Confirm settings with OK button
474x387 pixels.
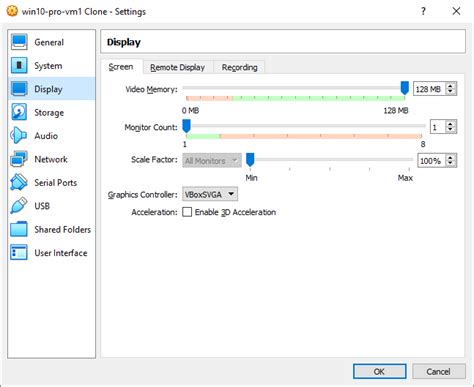pyautogui.click(x=379, y=371)
